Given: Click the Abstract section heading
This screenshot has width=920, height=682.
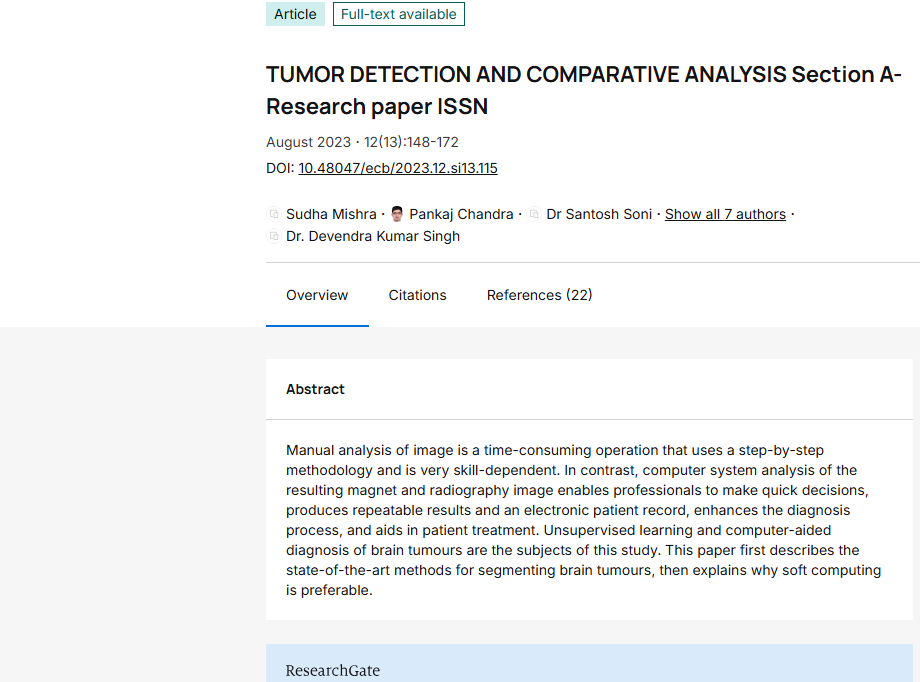Looking at the screenshot, I should pyautogui.click(x=315, y=389).
